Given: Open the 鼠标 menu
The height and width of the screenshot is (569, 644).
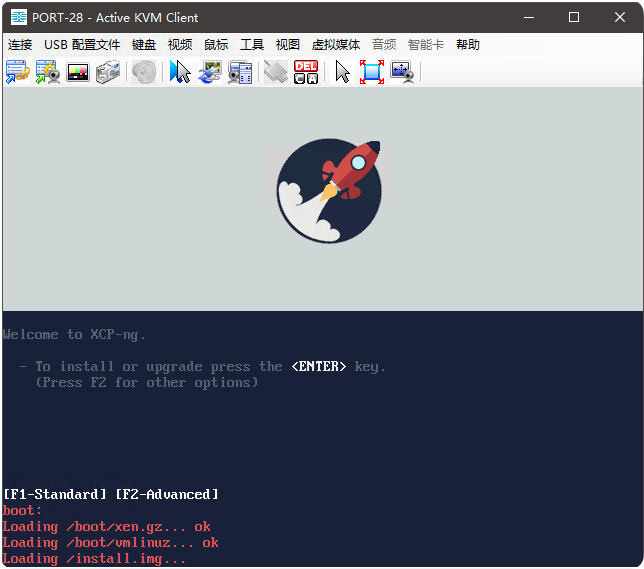Looking at the screenshot, I should point(216,44).
